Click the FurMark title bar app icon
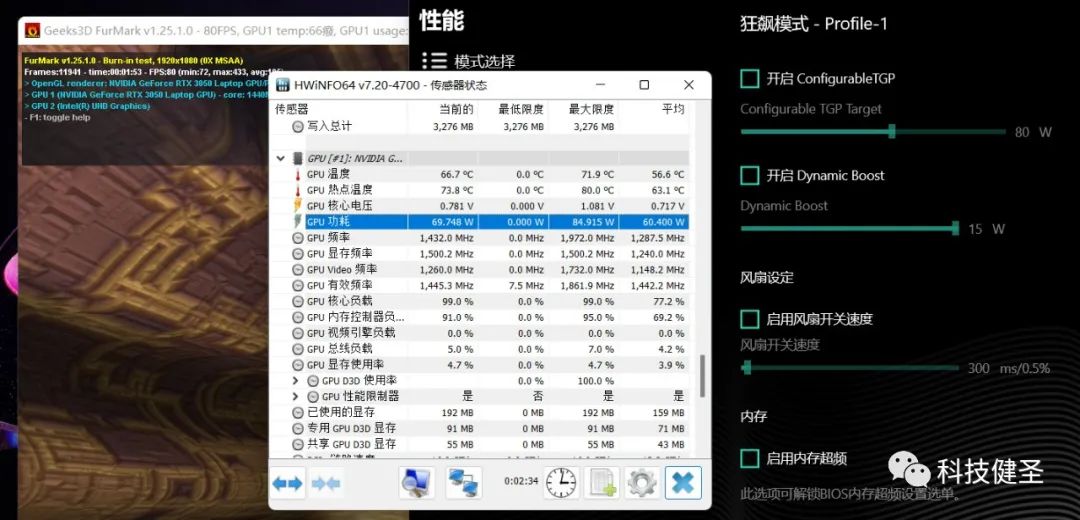 pyautogui.click(x=32, y=30)
